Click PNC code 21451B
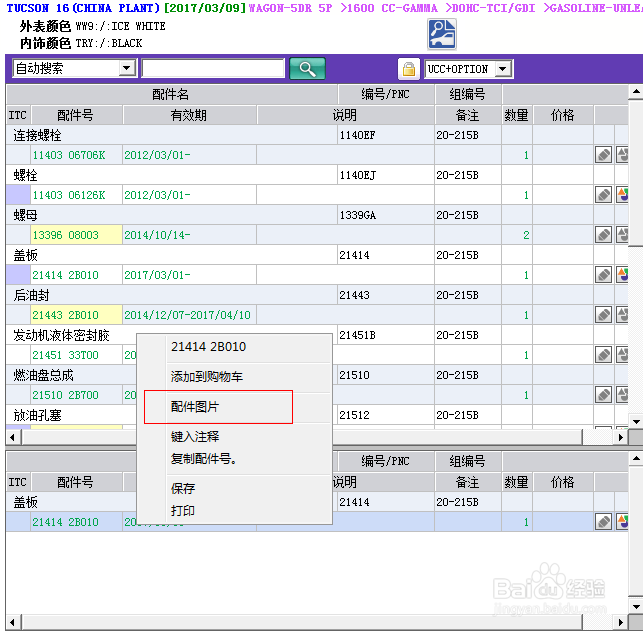The image size is (643, 631). [x=358, y=335]
